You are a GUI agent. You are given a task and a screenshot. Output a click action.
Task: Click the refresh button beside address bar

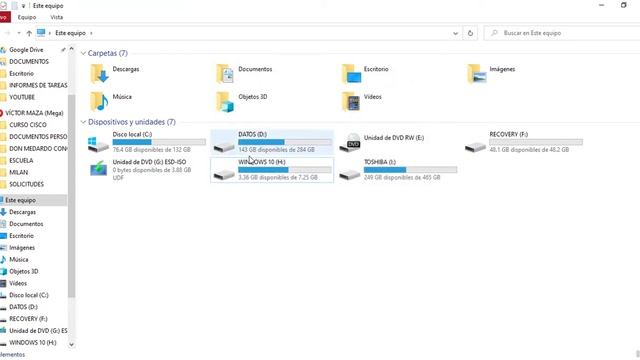470,33
